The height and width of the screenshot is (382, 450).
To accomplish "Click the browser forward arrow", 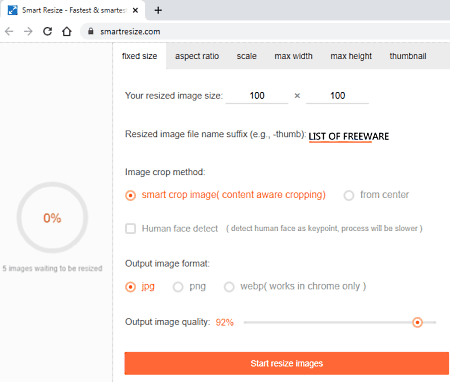I will coord(28,31).
